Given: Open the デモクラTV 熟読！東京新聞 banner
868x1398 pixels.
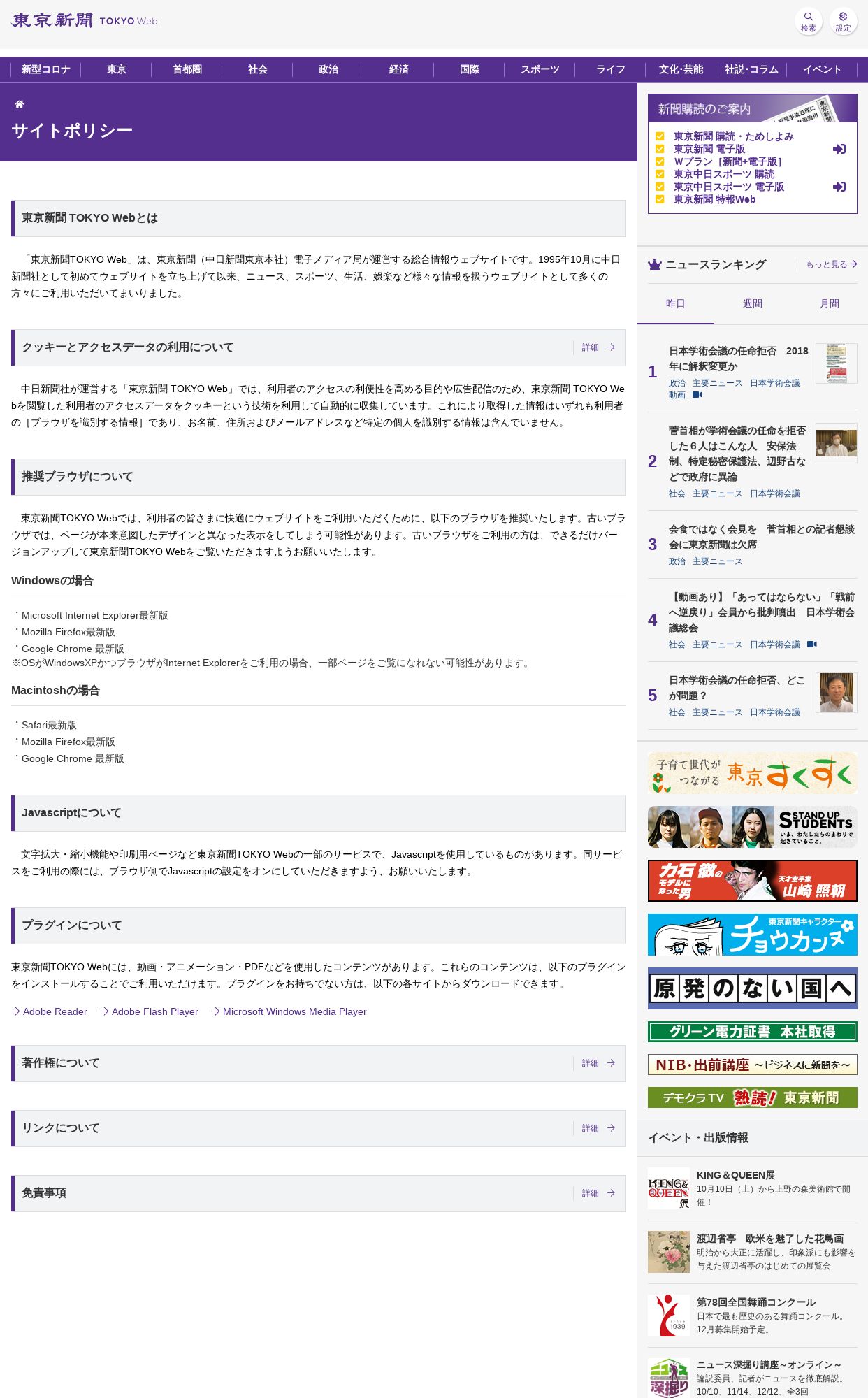Looking at the screenshot, I should 753,1097.
